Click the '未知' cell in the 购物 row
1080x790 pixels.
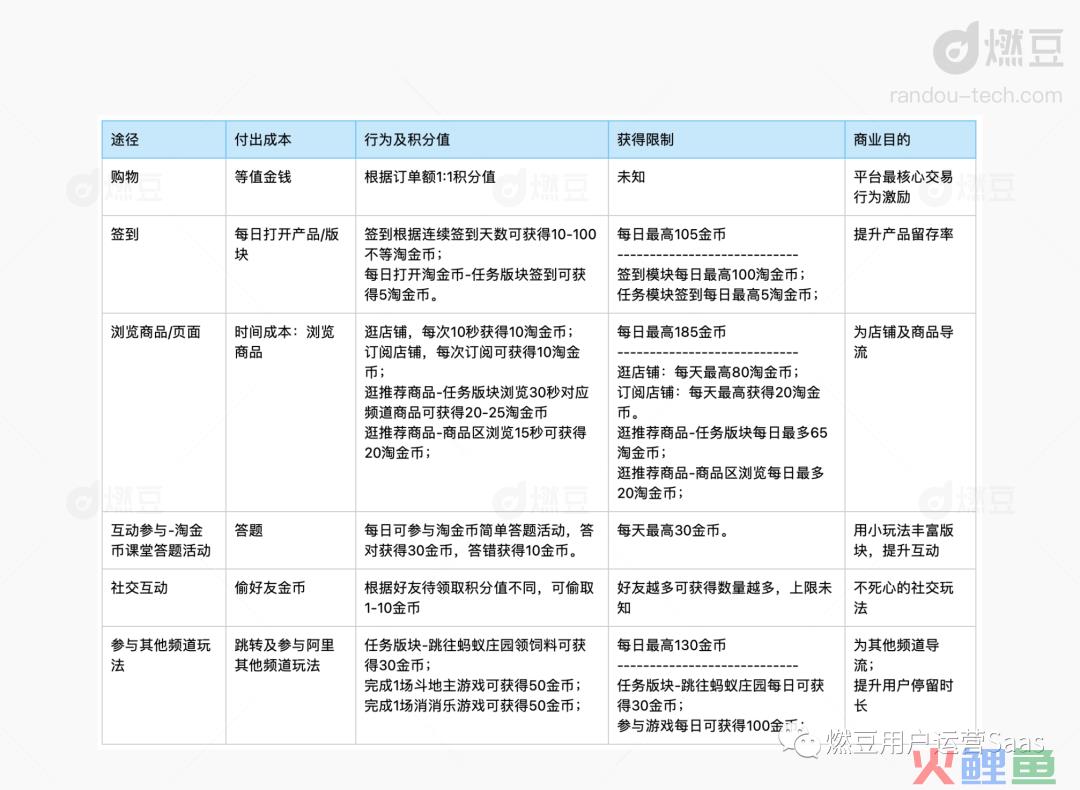[x=727, y=187]
